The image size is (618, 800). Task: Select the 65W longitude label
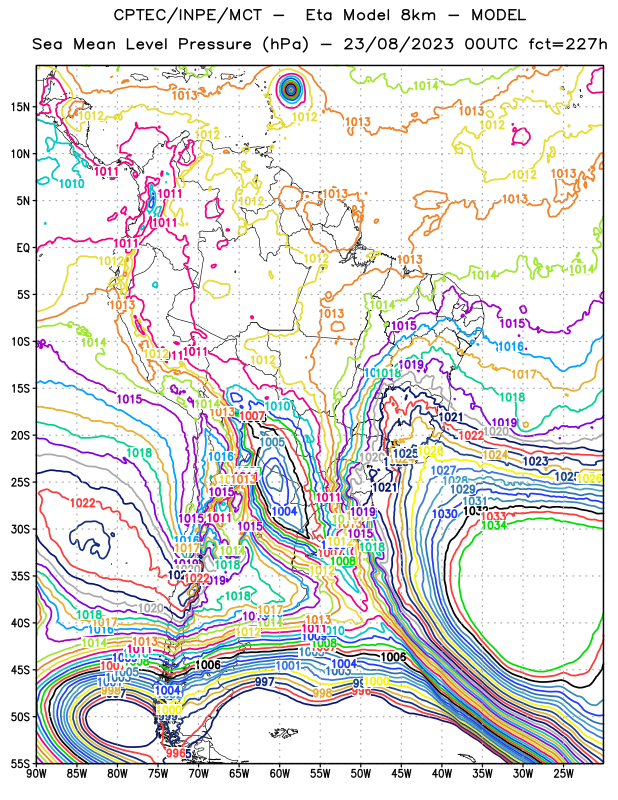[x=239, y=774]
